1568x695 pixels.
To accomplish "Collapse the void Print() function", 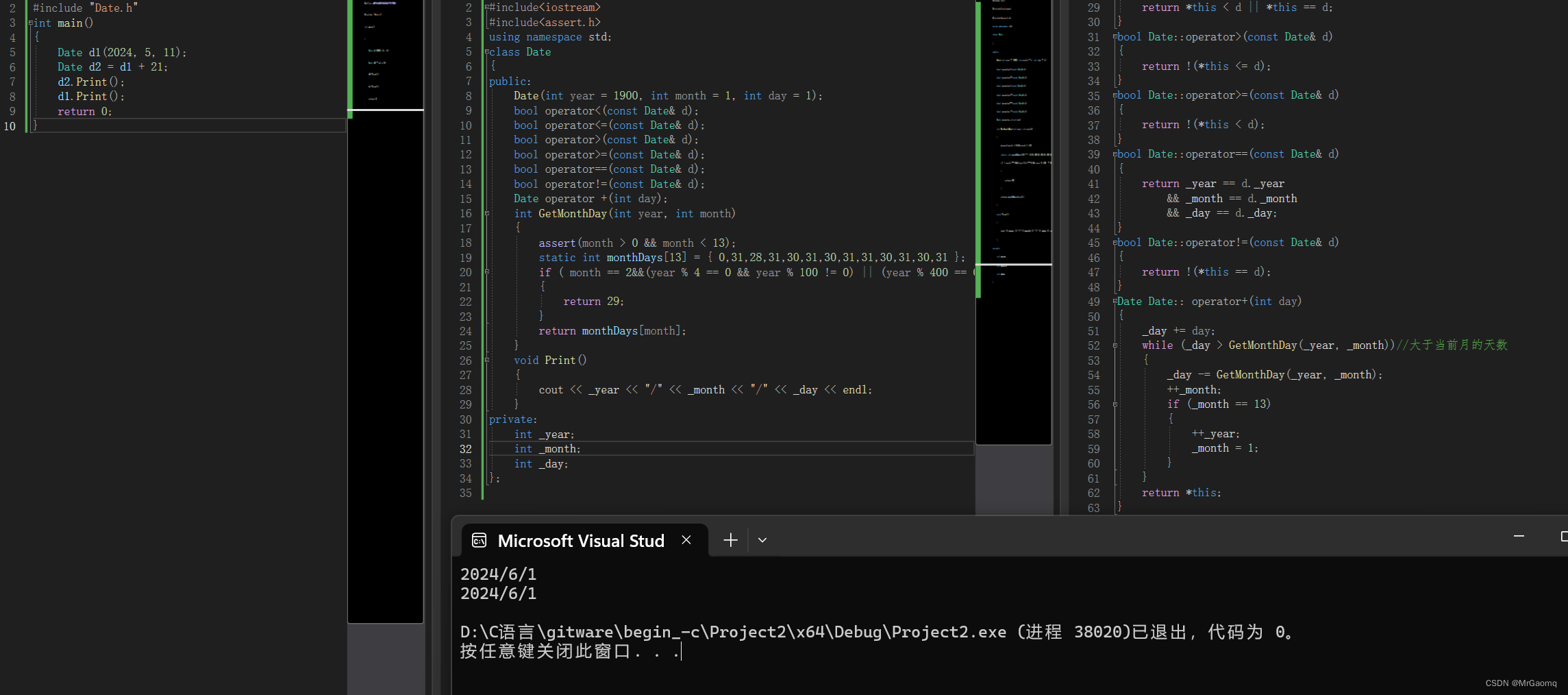I will (x=487, y=361).
